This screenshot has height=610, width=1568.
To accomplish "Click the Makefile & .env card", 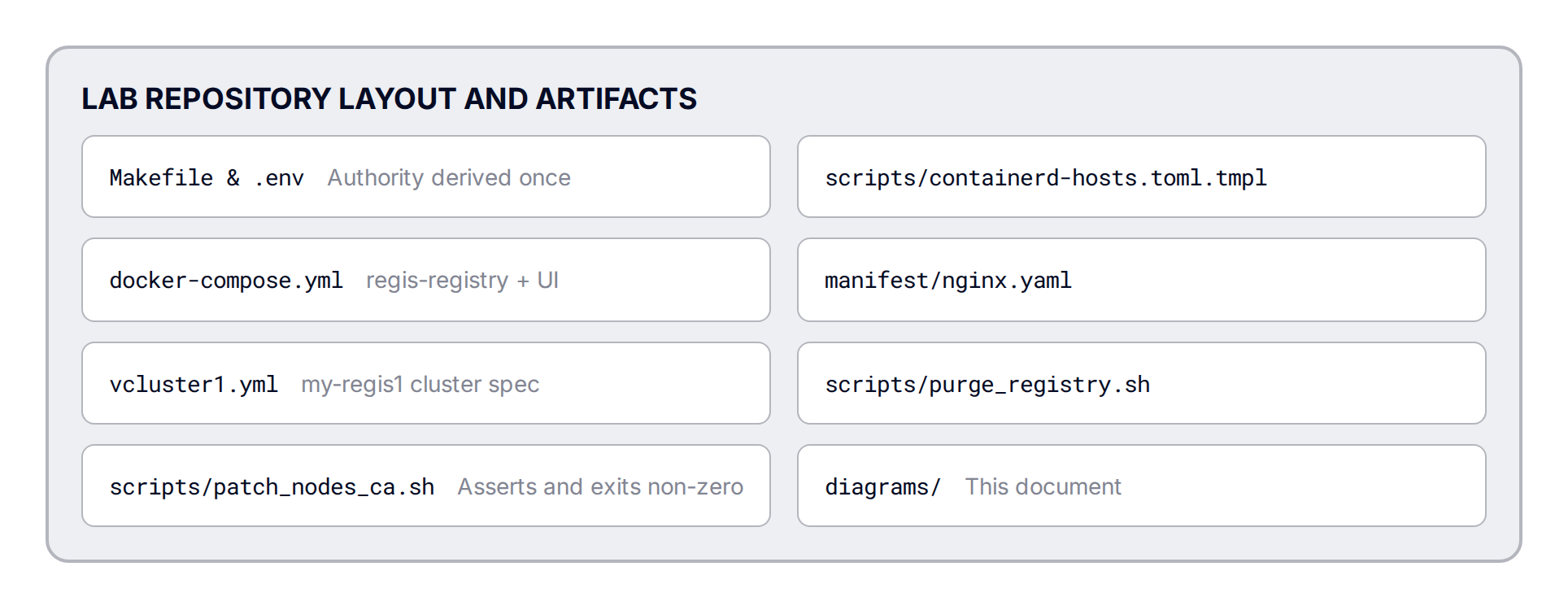I will [425, 176].
